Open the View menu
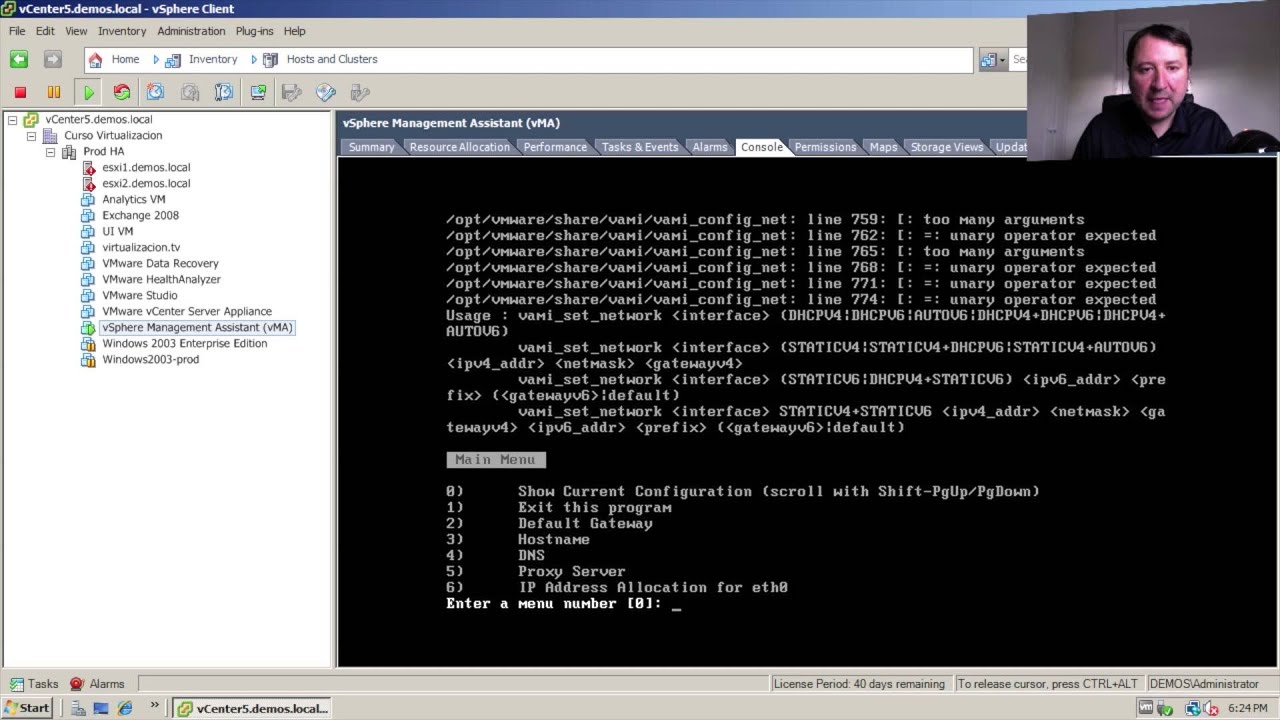The height and width of the screenshot is (720, 1280). point(76,31)
